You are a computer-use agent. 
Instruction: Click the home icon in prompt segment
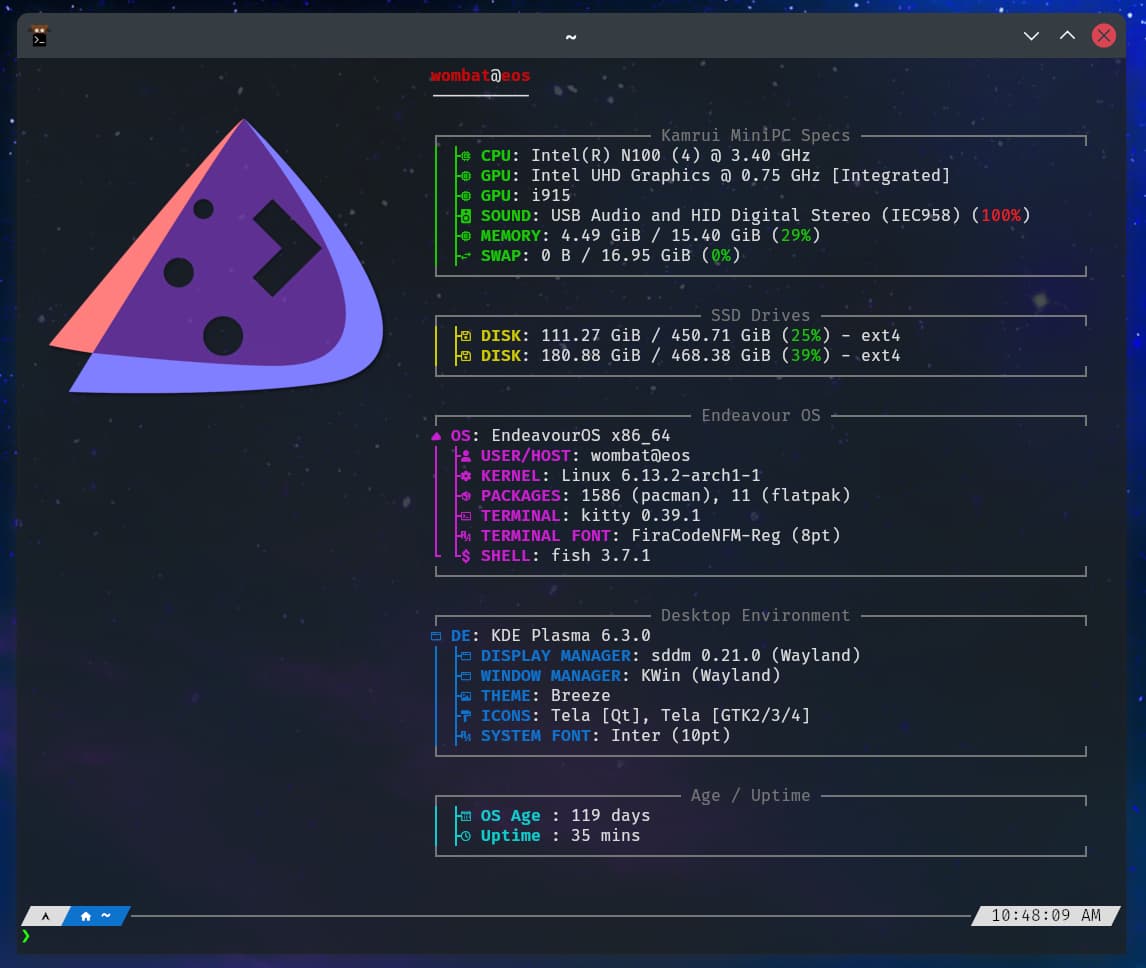pos(86,916)
